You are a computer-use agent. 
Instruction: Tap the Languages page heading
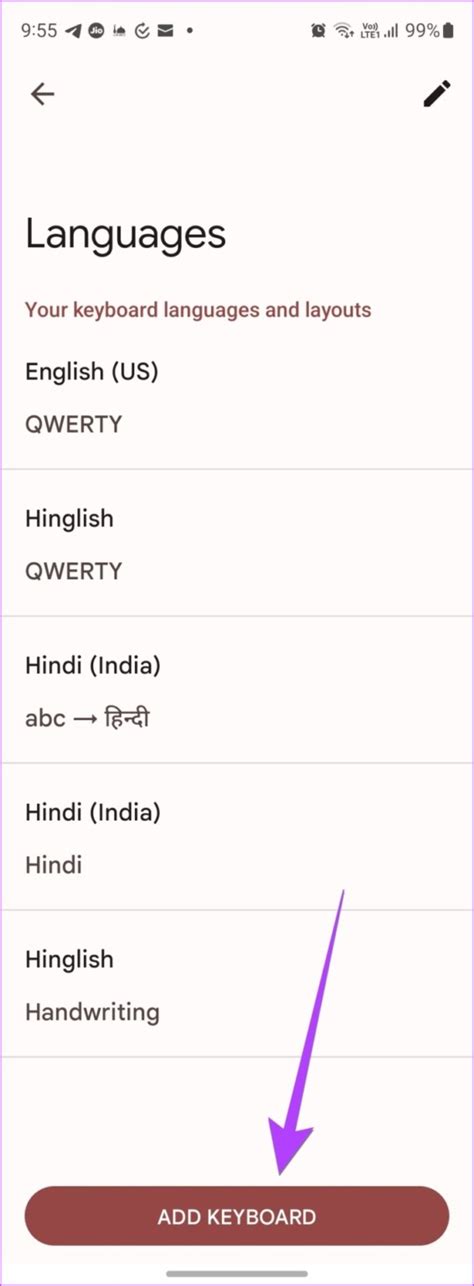(126, 235)
